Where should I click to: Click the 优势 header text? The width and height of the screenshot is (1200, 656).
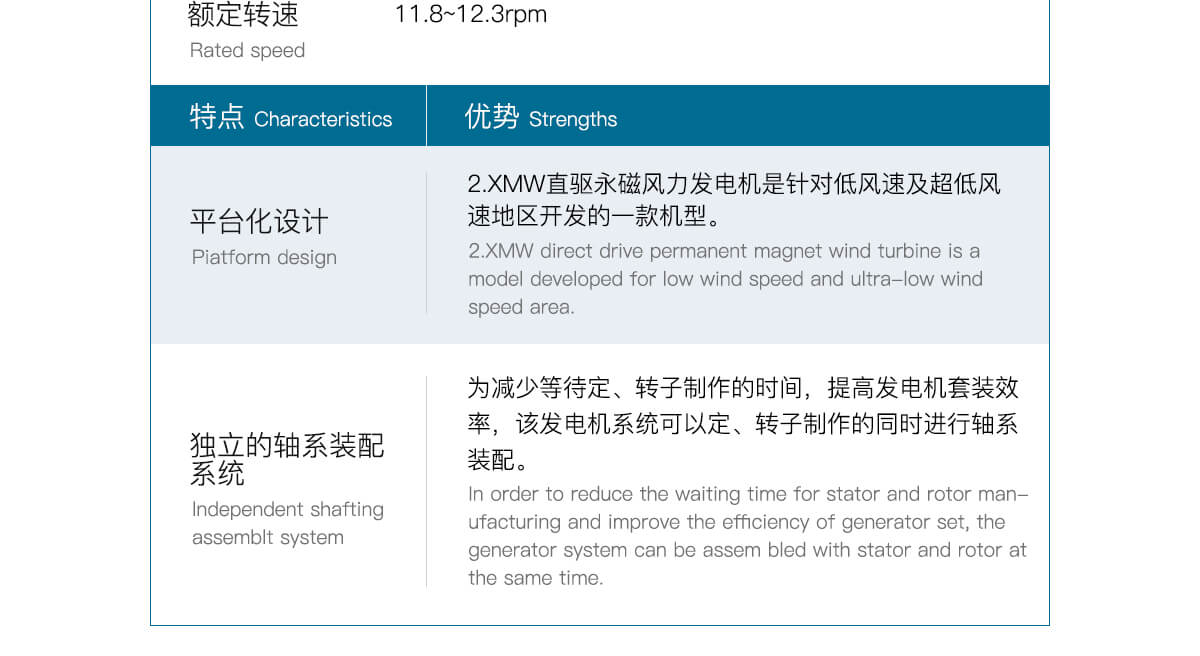coord(492,117)
